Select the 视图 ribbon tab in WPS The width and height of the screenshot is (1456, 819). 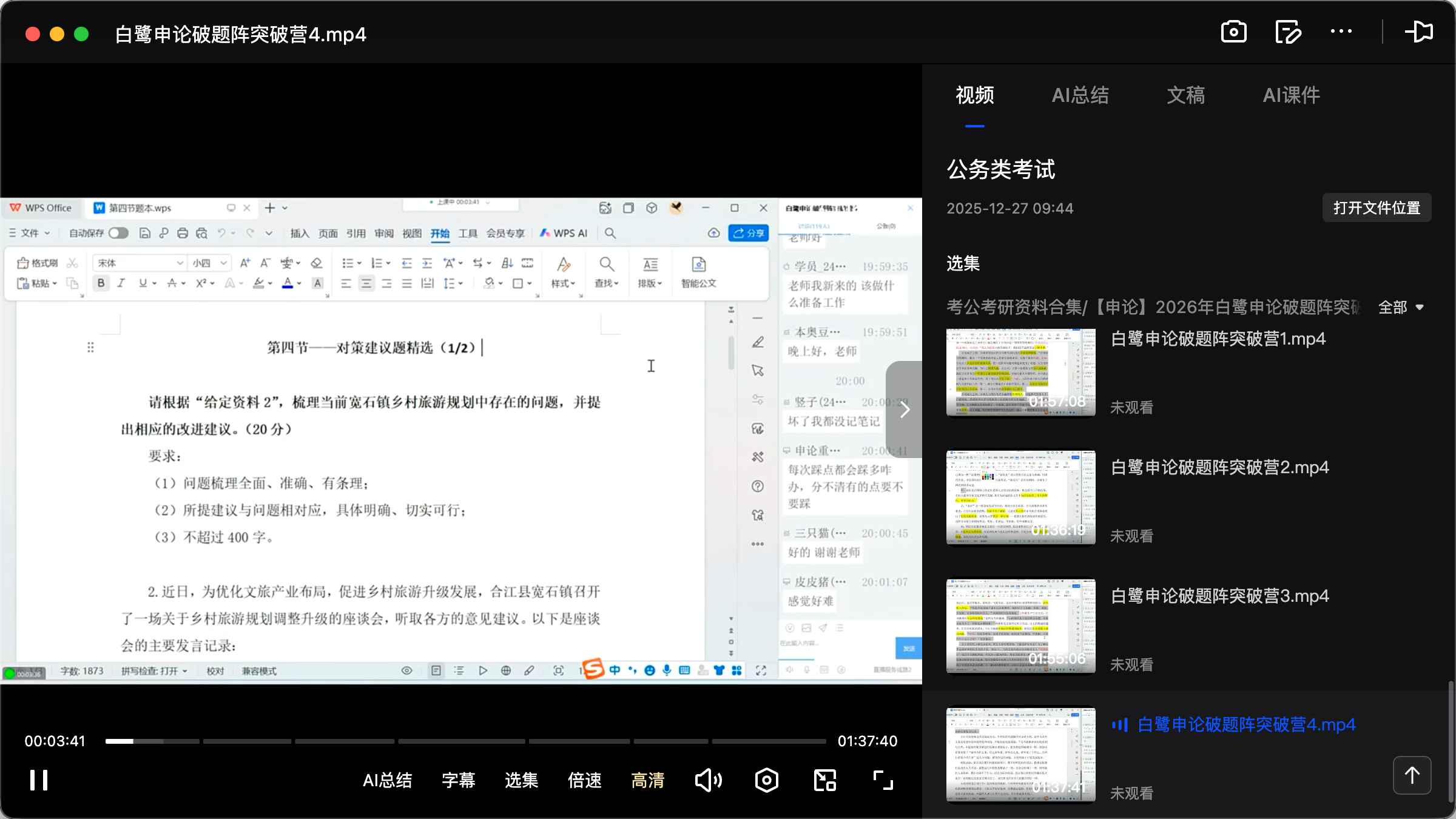click(x=412, y=233)
